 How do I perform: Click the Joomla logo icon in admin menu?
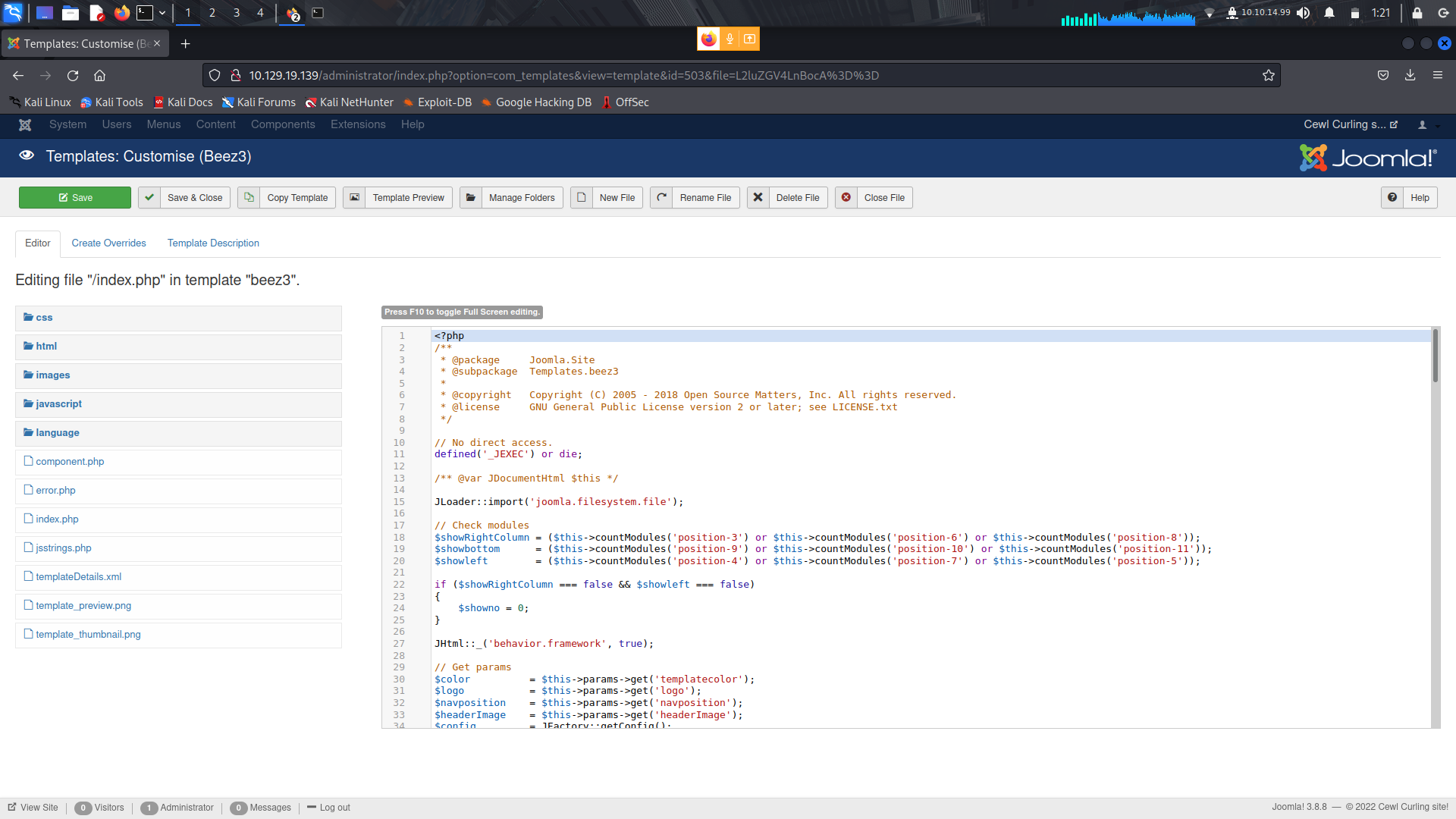(25, 124)
